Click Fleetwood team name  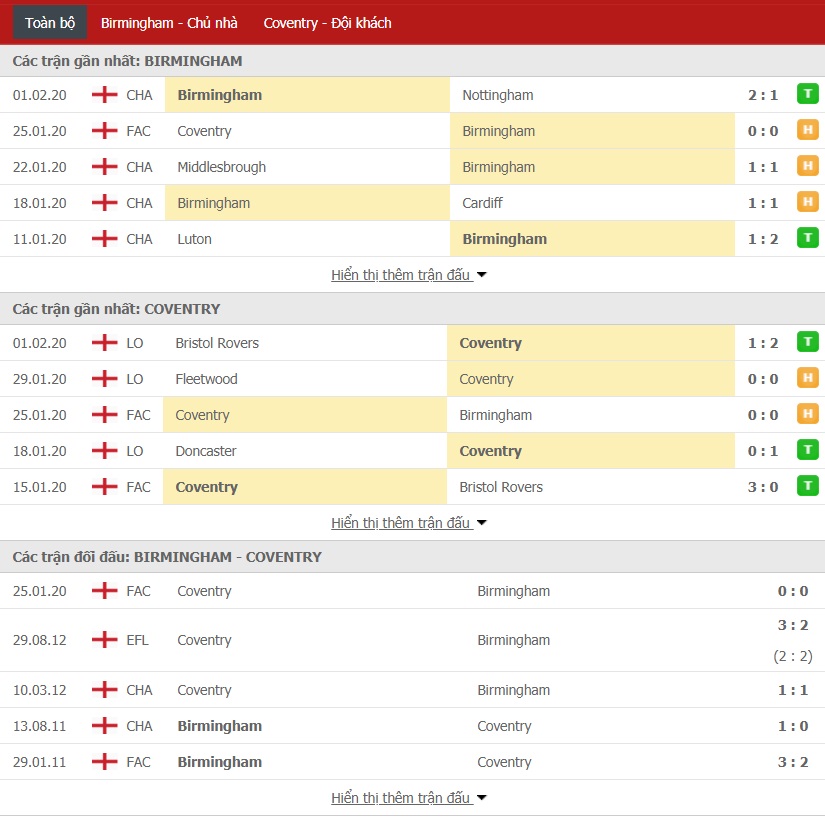206,379
